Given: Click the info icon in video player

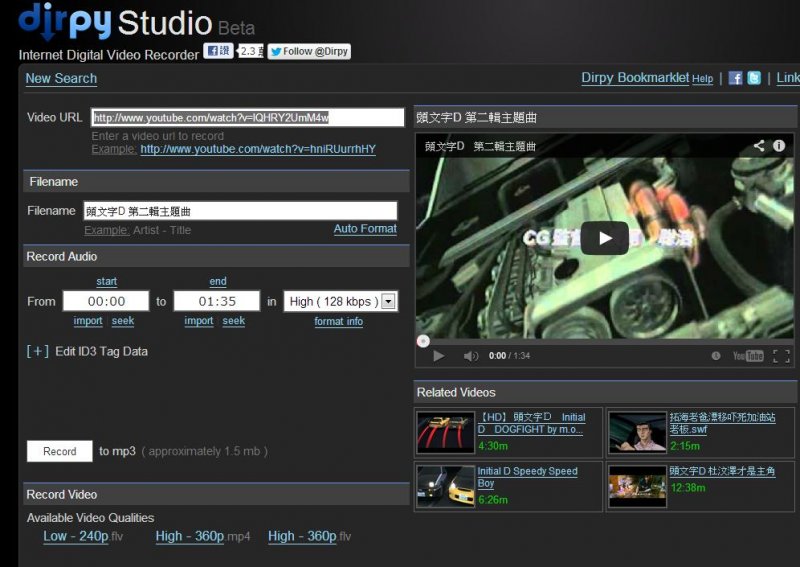Looking at the screenshot, I should (x=779, y=145).
